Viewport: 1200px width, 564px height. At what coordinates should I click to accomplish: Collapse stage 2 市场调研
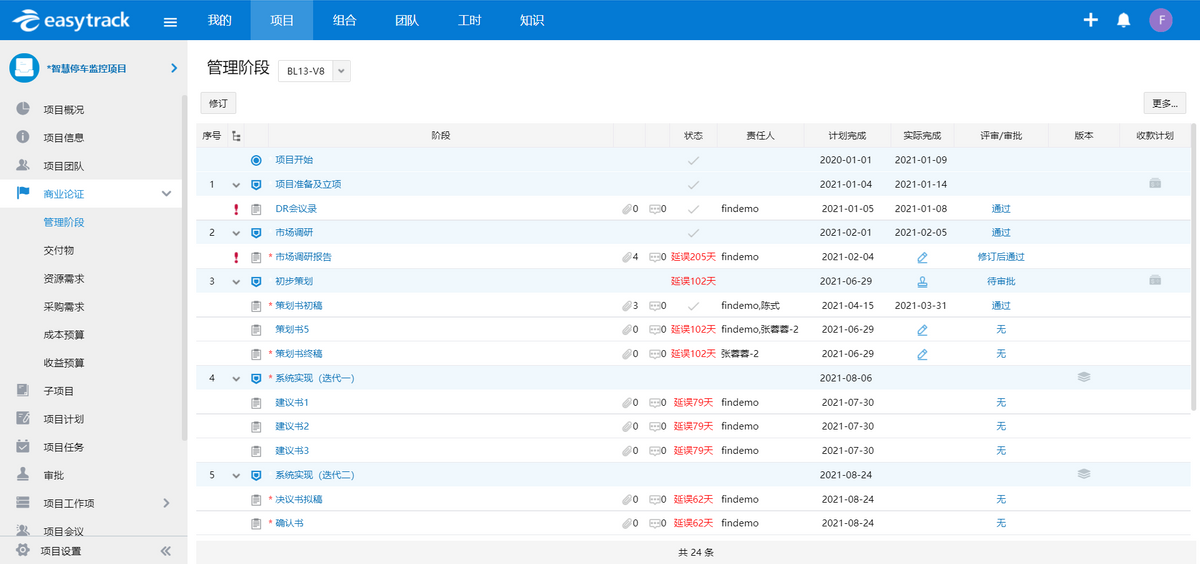pyautogui.click(x=236, y=233)
